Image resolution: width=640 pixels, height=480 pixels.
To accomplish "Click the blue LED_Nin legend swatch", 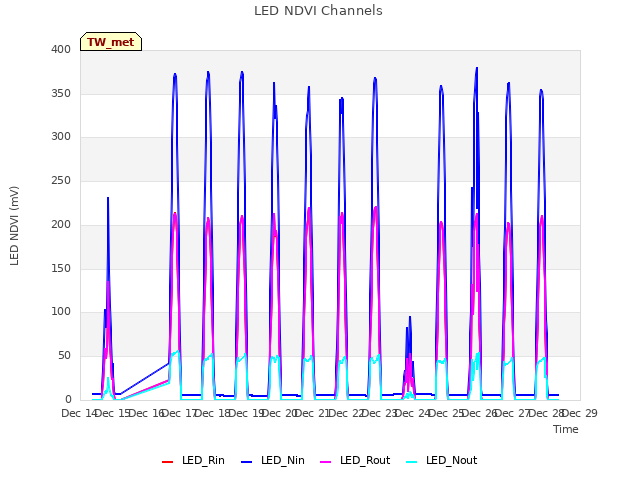I will pos(247,462).
